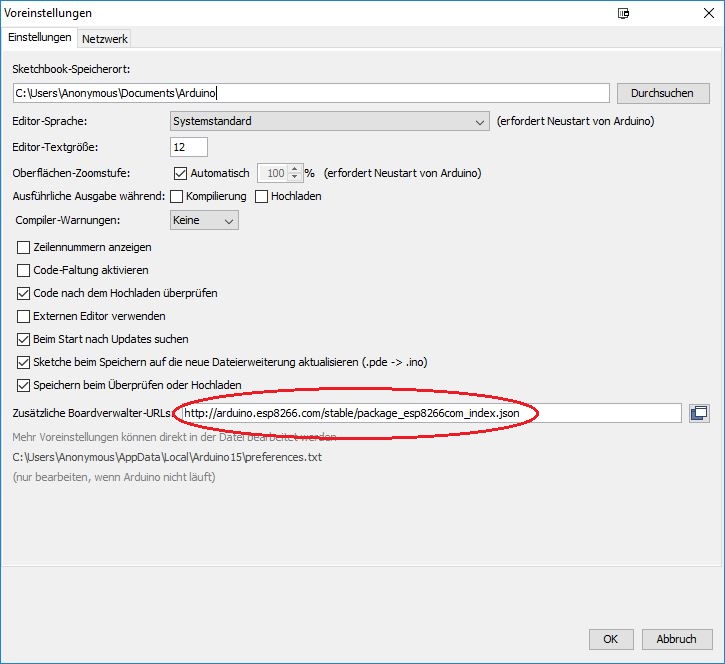The width and height of the screenshot is (725, 664).
Task: Click the 'Compiler-Warnungen:' label
Action: (68, 221)
